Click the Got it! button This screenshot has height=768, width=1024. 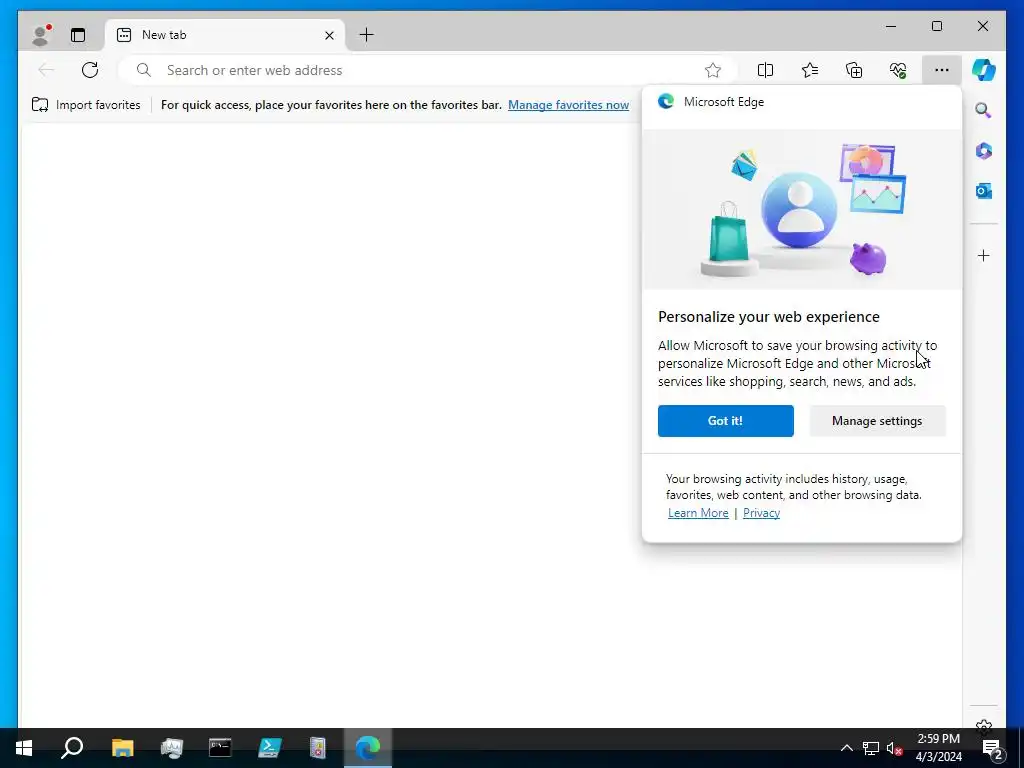pyautogui.click(x=726, y=421)
